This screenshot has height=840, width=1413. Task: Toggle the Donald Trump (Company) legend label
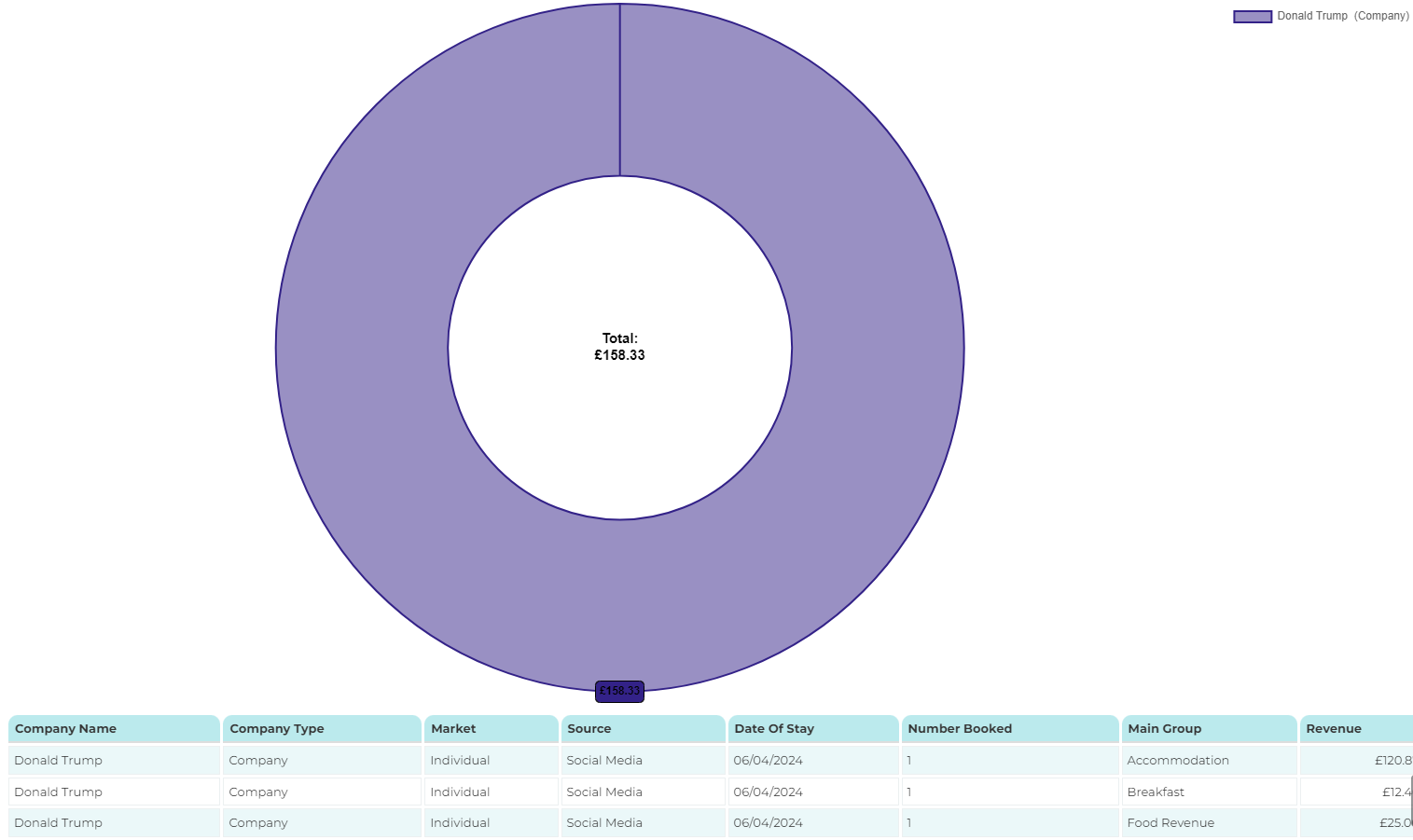1343,16
